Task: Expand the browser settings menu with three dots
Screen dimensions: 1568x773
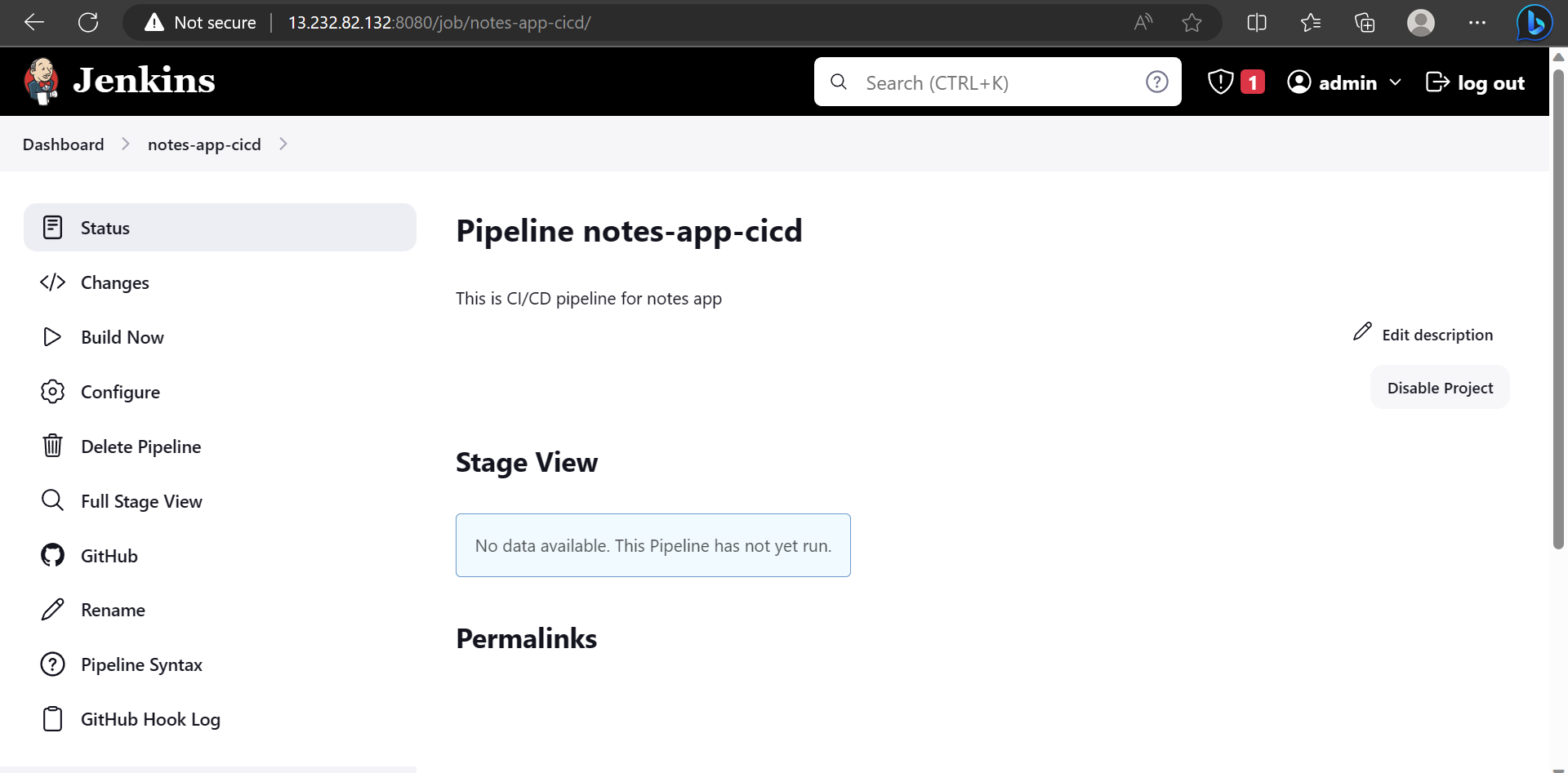Action: 1477,22
